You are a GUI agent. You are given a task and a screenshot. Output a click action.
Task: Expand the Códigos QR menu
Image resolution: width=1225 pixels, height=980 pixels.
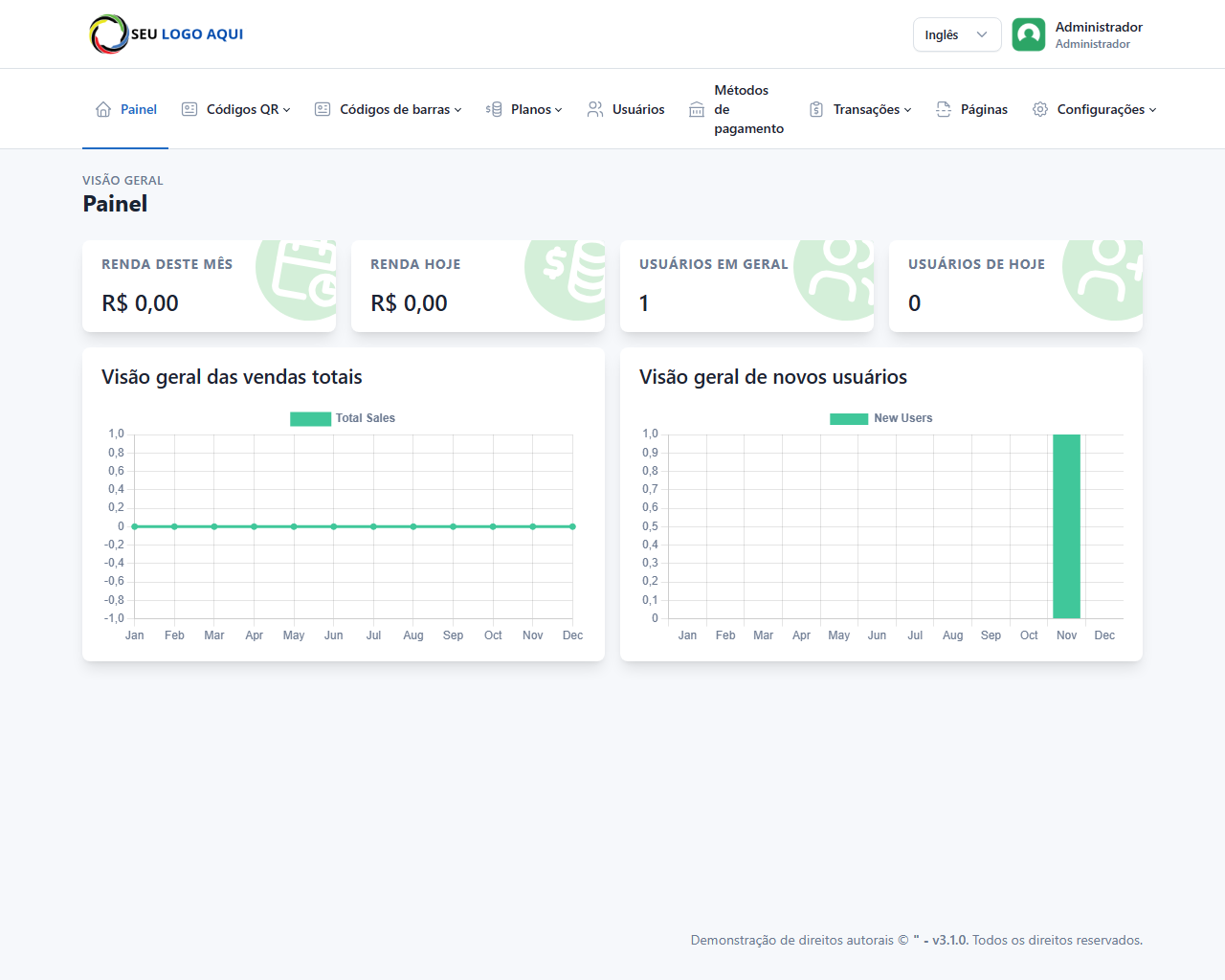coord(248,109)
